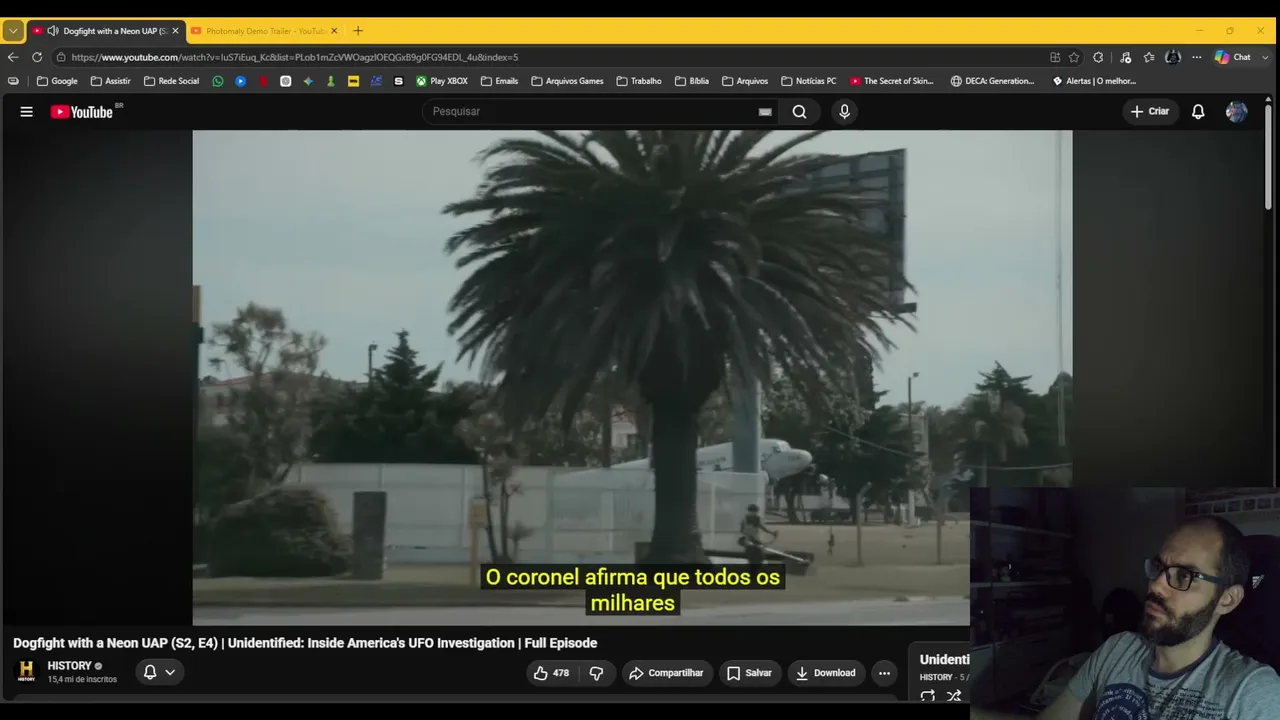The image size is (1280, 720).
Task: Open the Alertas | O melhor bookmark
Action: pos(1094,81)
